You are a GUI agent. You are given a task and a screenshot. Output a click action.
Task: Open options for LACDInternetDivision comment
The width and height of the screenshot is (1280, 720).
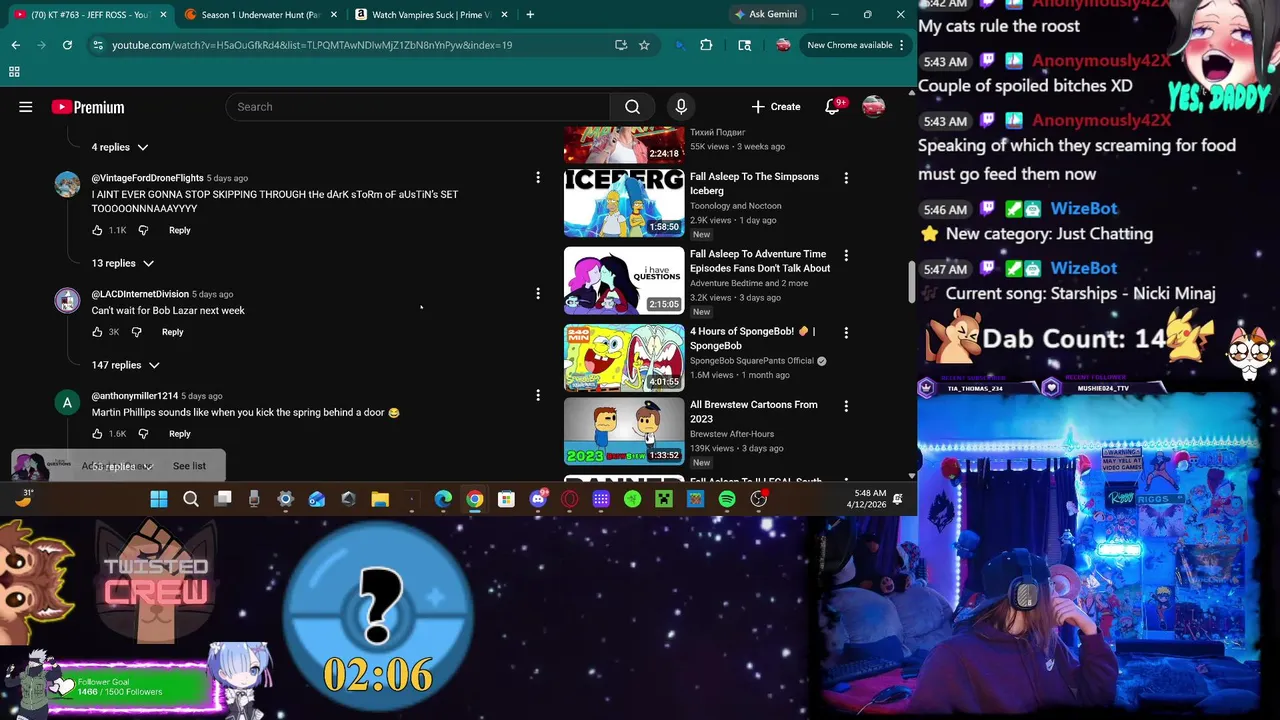point(538,294)
